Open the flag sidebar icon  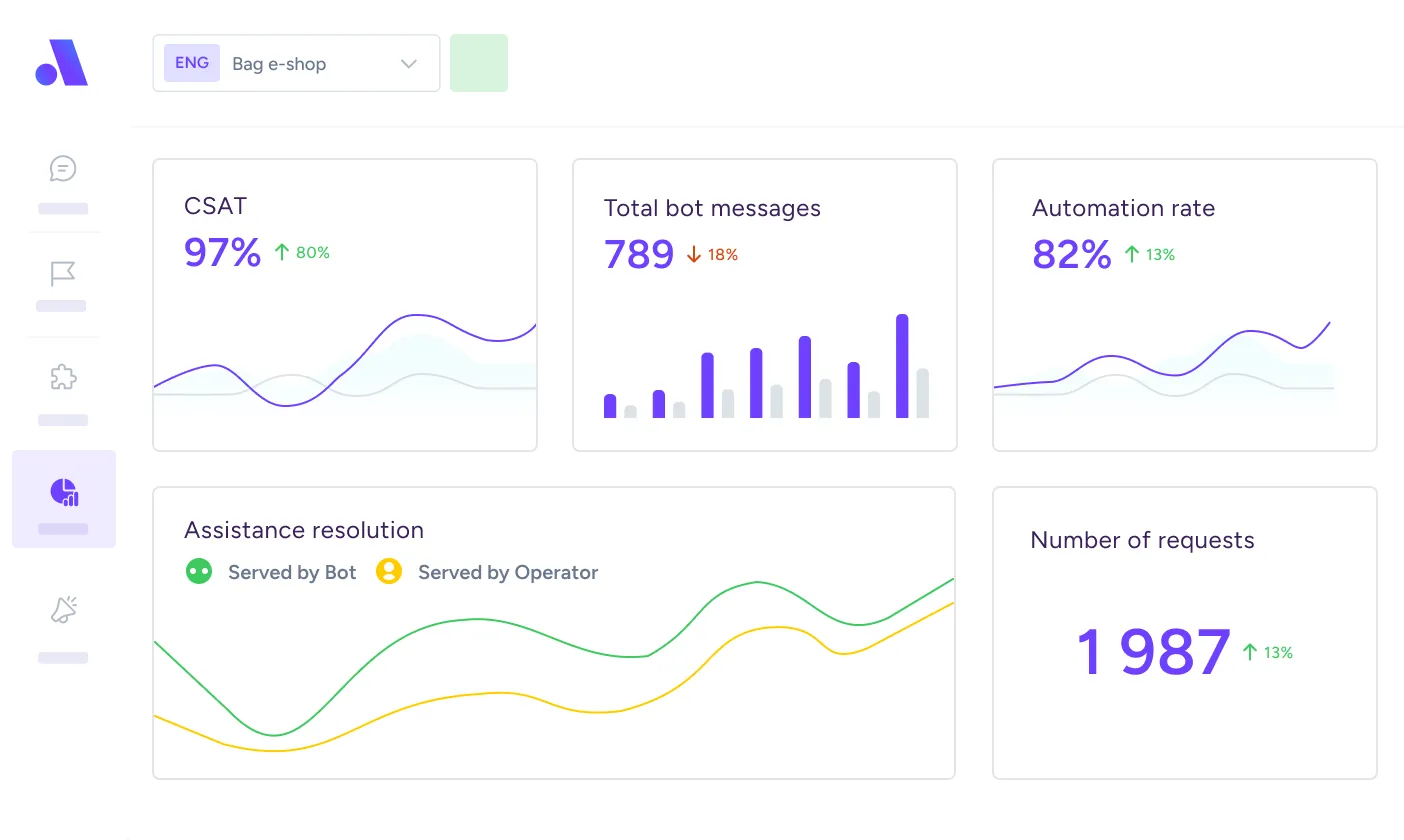coord(63,273)
